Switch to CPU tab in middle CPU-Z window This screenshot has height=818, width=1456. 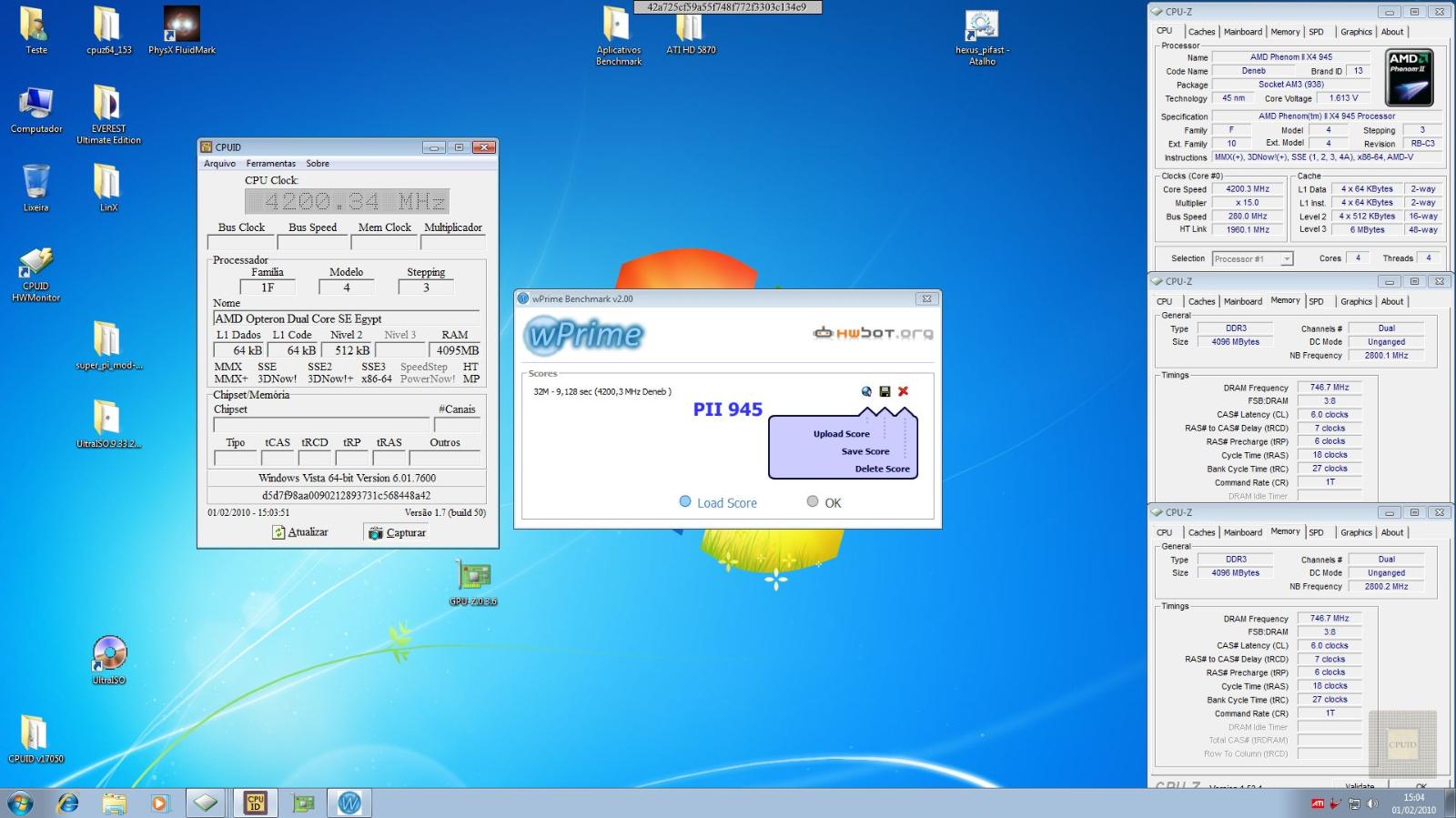pyautogui.click(x=1164, y=301)
